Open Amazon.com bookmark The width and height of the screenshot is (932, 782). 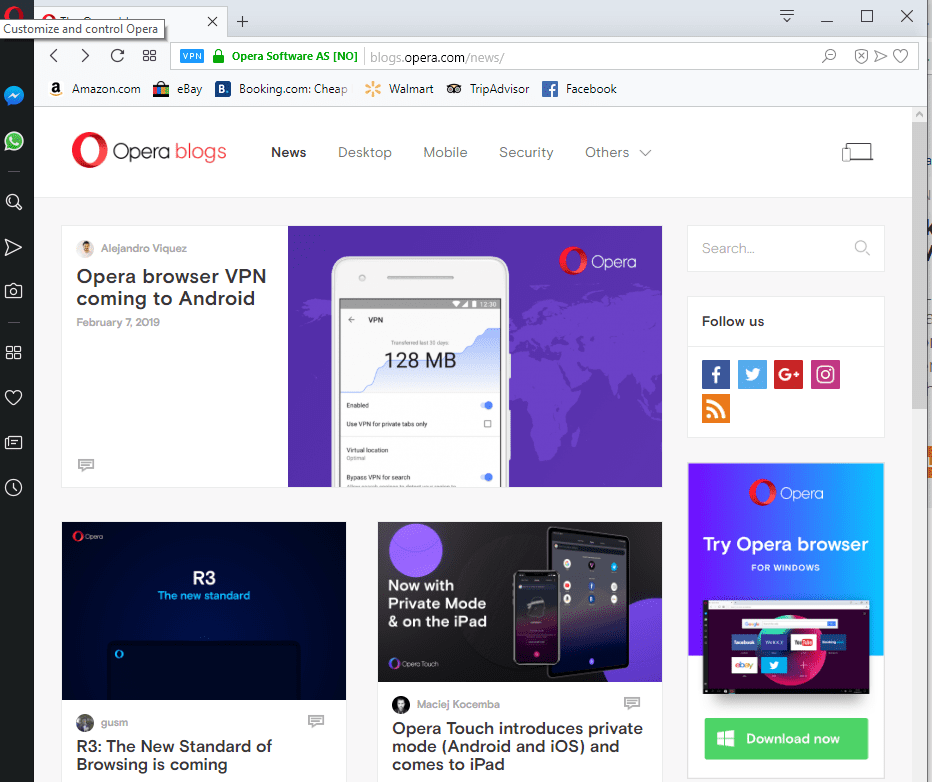tap(96, 89)
